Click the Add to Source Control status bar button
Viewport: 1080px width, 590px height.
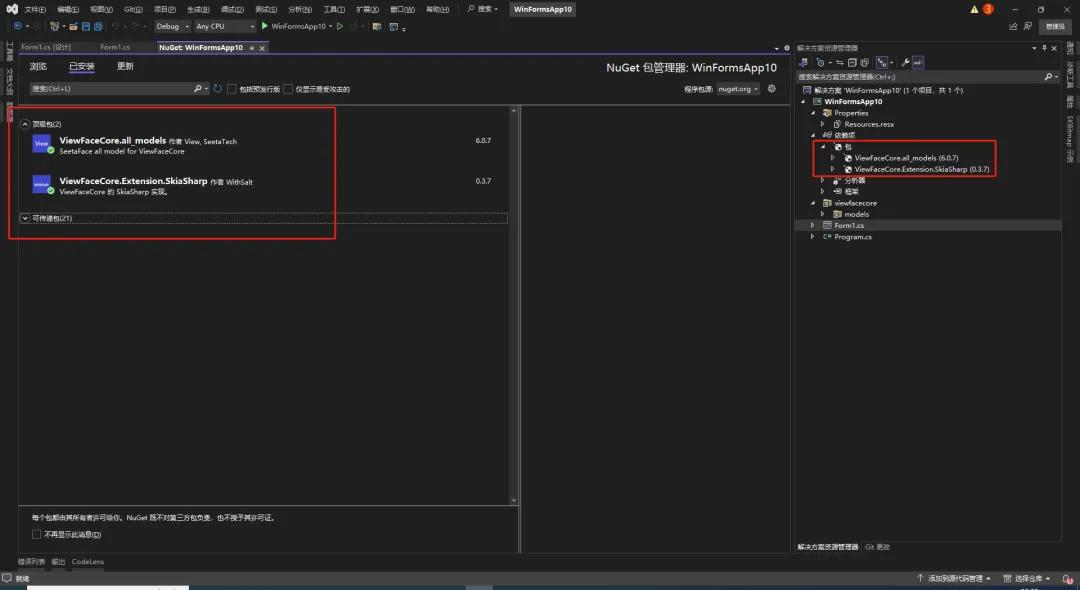coord(954,578)
